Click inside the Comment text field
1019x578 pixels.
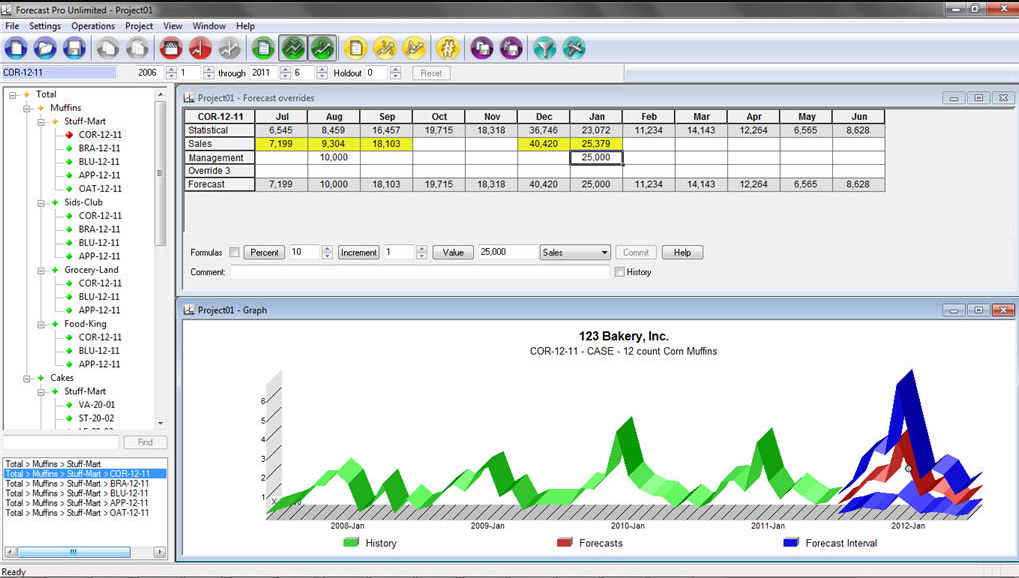[420, 272]
